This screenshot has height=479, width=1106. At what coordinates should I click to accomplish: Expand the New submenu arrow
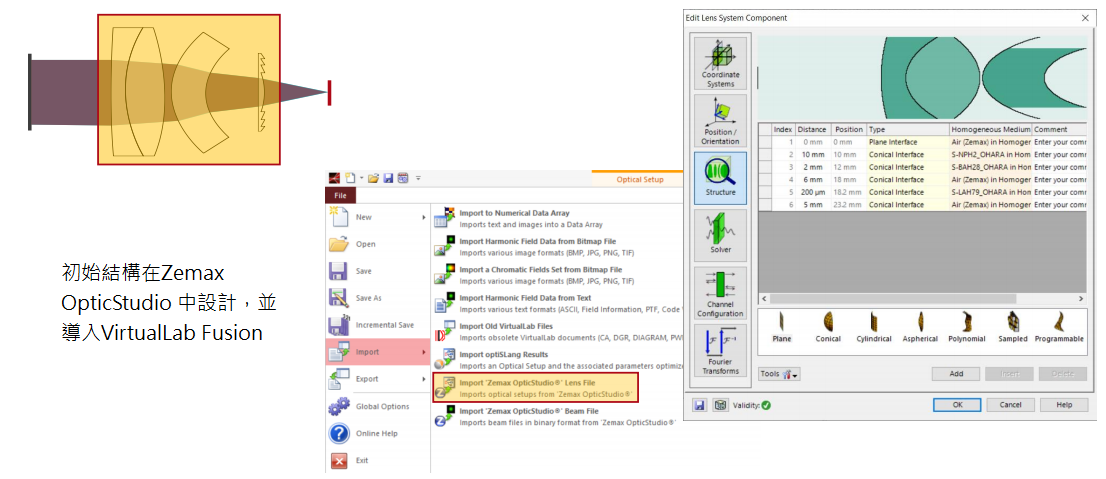424,217
